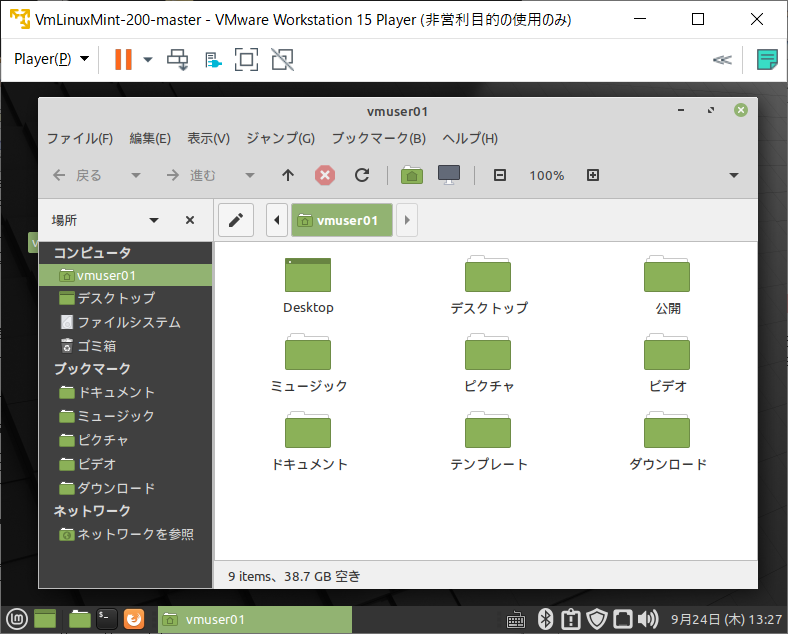Collapse the コンピュータ sidebar section
Viewport: 788px width, 634px height.
tap(92, 253)
